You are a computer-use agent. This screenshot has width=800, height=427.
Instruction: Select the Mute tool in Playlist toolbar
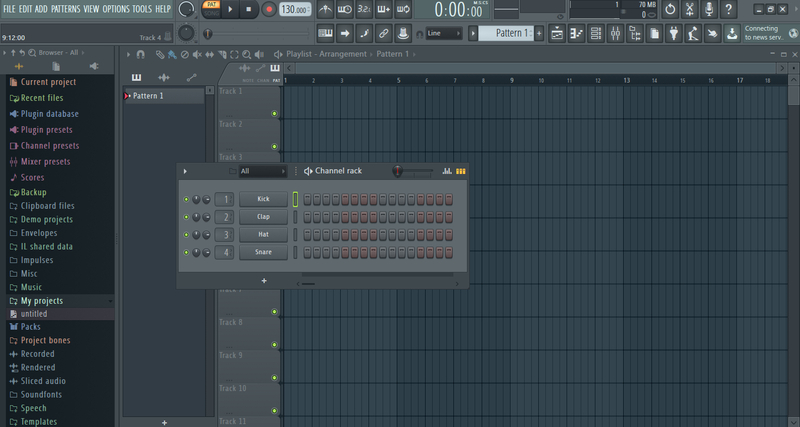tap(197, 55)
